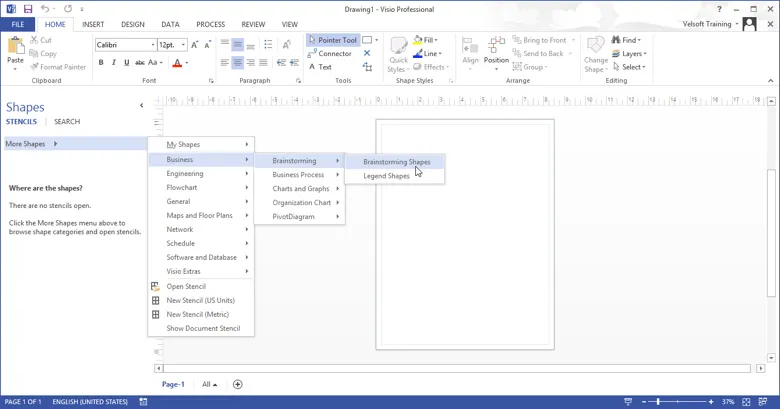The width and height of the screenshot is (780, 409).
Task: Open the Position shapes menu
Action: (x=496, y=54)
